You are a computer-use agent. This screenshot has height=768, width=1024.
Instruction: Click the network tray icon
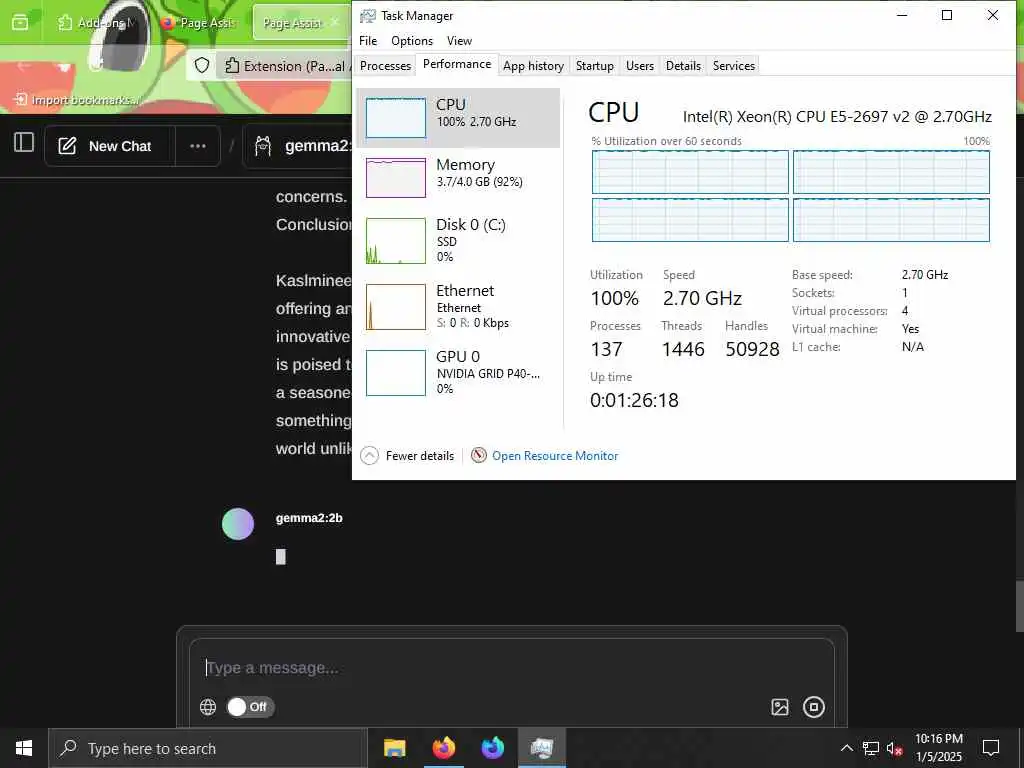(871, 748)
